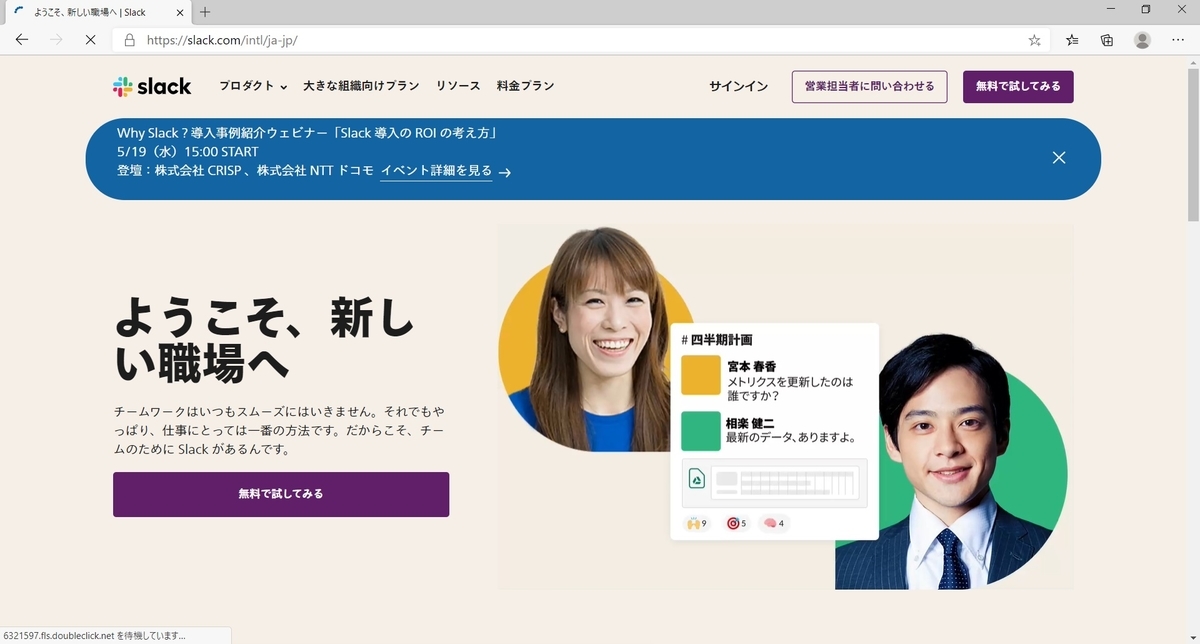Click the target emoji reaction with 5

[736, 523]
